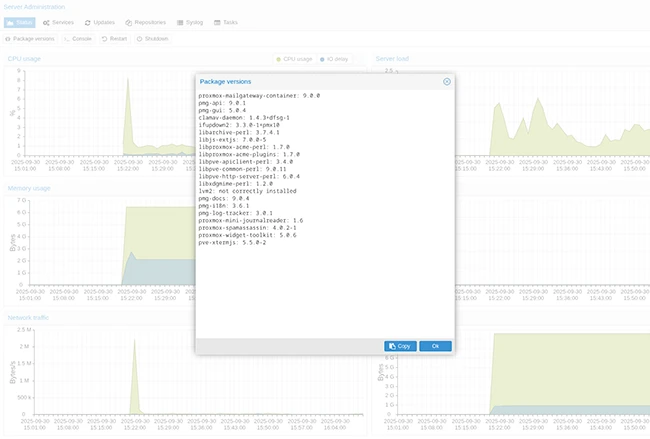Close the Package versions dialog

coord(446,81)
